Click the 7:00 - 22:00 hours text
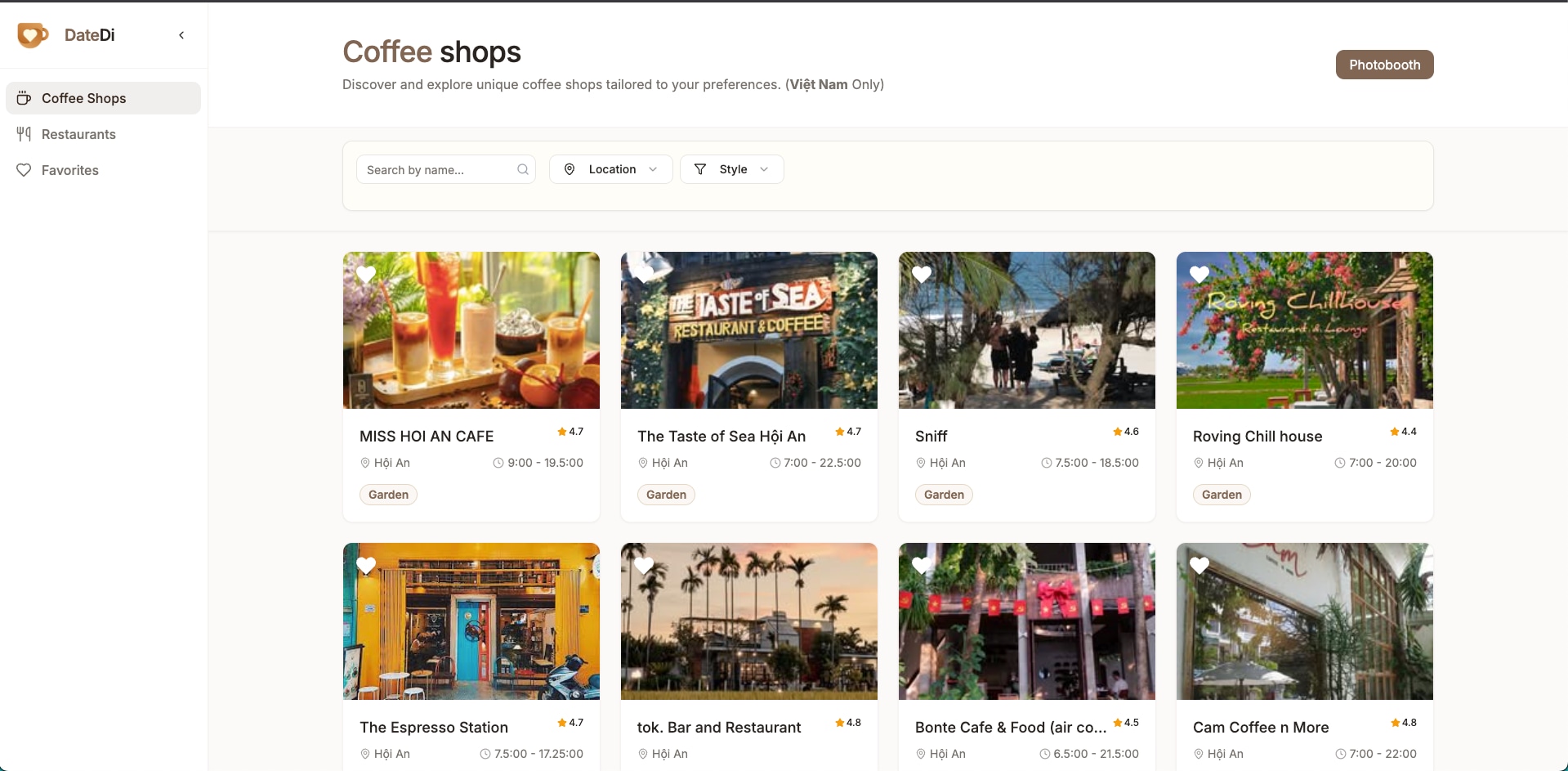 [1383, 754]
